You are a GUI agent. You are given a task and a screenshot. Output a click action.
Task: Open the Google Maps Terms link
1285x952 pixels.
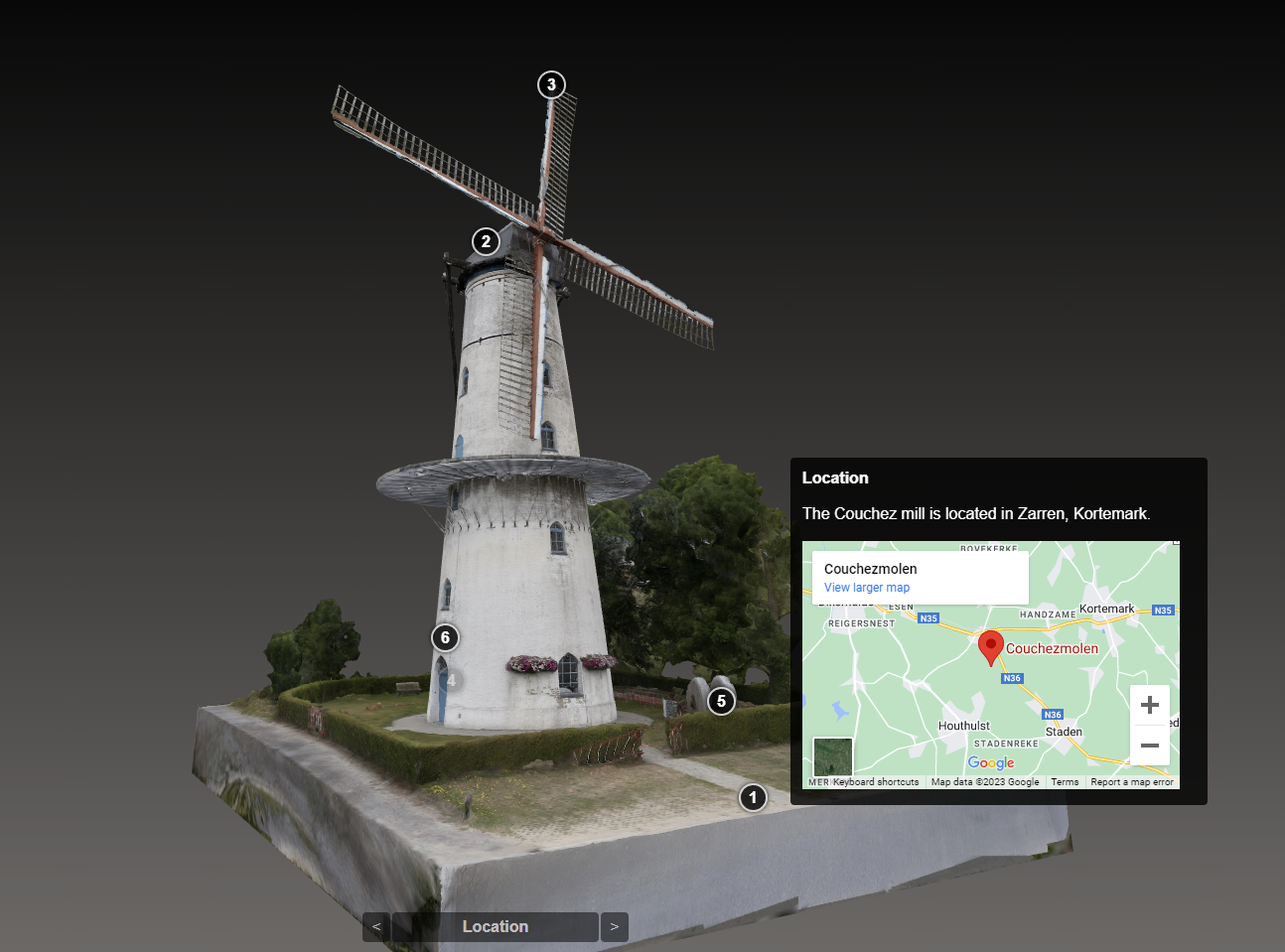tap(1065, 782)
